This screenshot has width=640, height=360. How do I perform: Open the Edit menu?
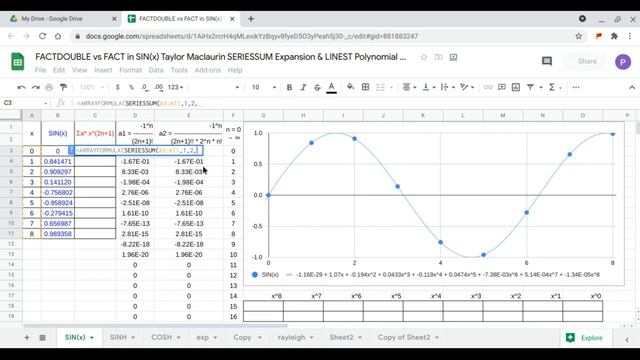tap(59, 70)
